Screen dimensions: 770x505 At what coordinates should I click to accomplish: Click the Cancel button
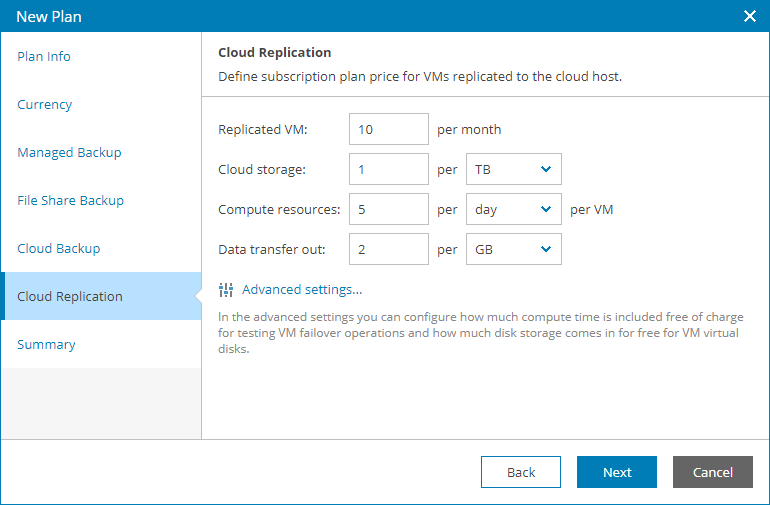[712, 472]
